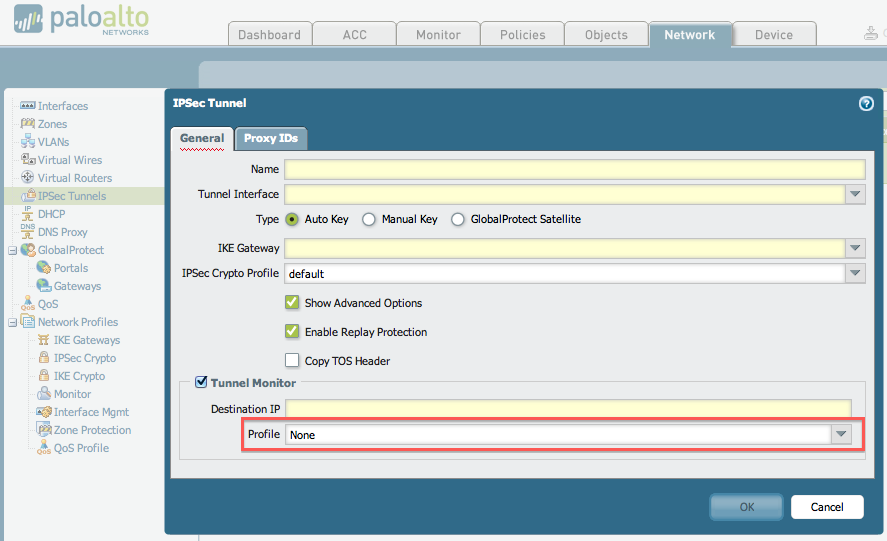Uncheck Enable Replay Protection
The image size is (887, 541).
click(292, 332)
